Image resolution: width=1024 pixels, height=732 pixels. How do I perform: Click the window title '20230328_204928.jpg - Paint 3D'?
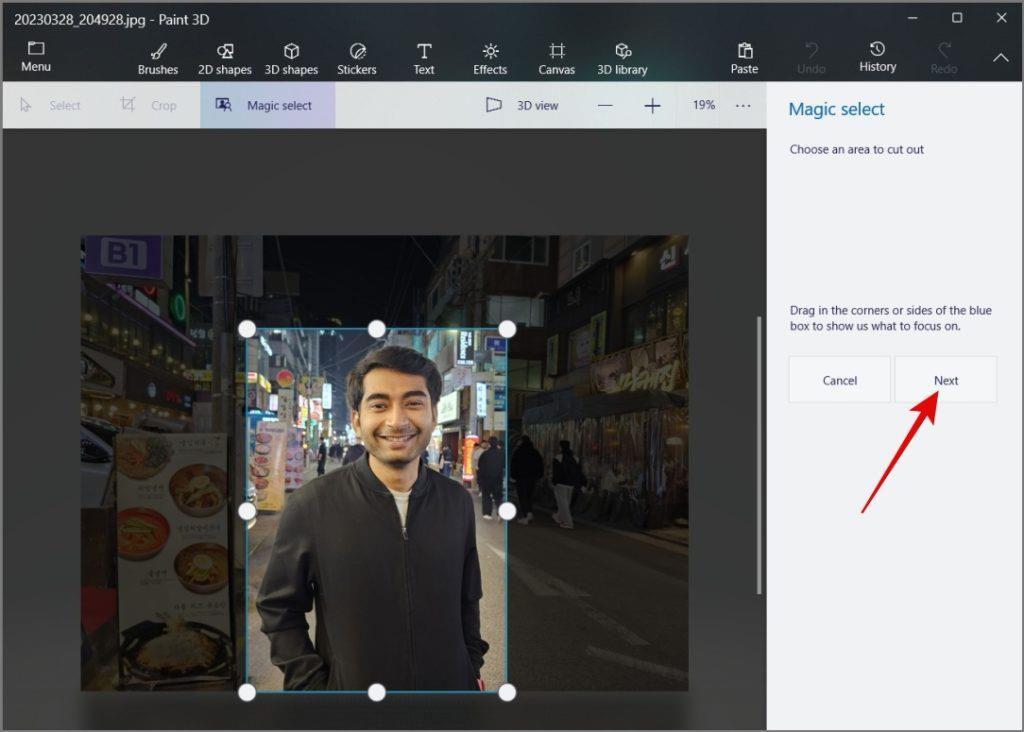tap(112, 20)
